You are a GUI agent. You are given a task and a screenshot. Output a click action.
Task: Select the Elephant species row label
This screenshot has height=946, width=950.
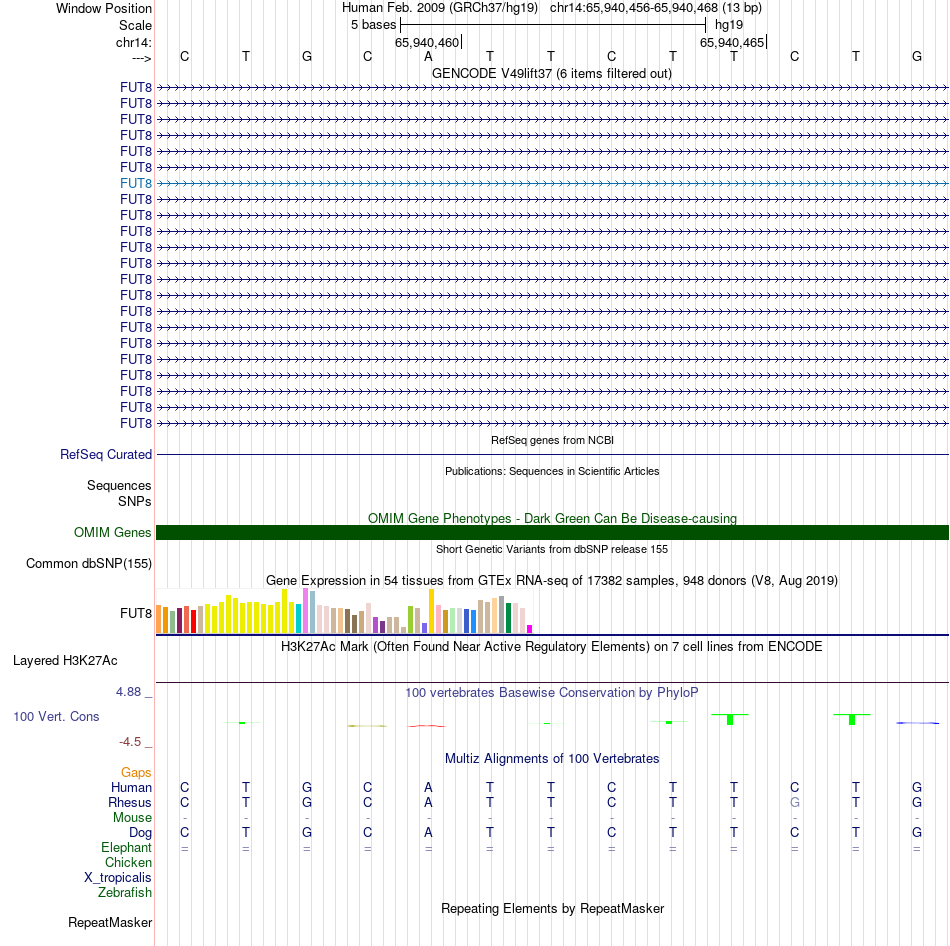click(126, 847)
